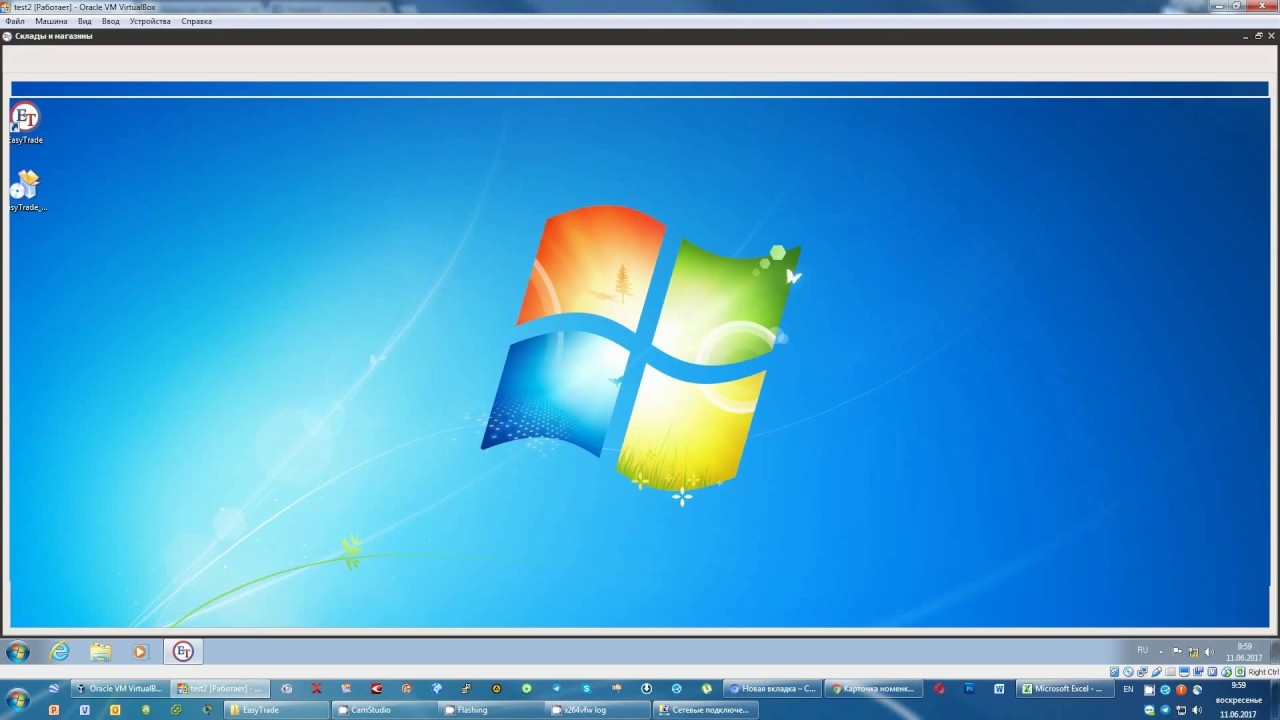Show hidden icons in guest system tray
The width and height of the screenshot is (1280, 720).
coord(1161,651)
